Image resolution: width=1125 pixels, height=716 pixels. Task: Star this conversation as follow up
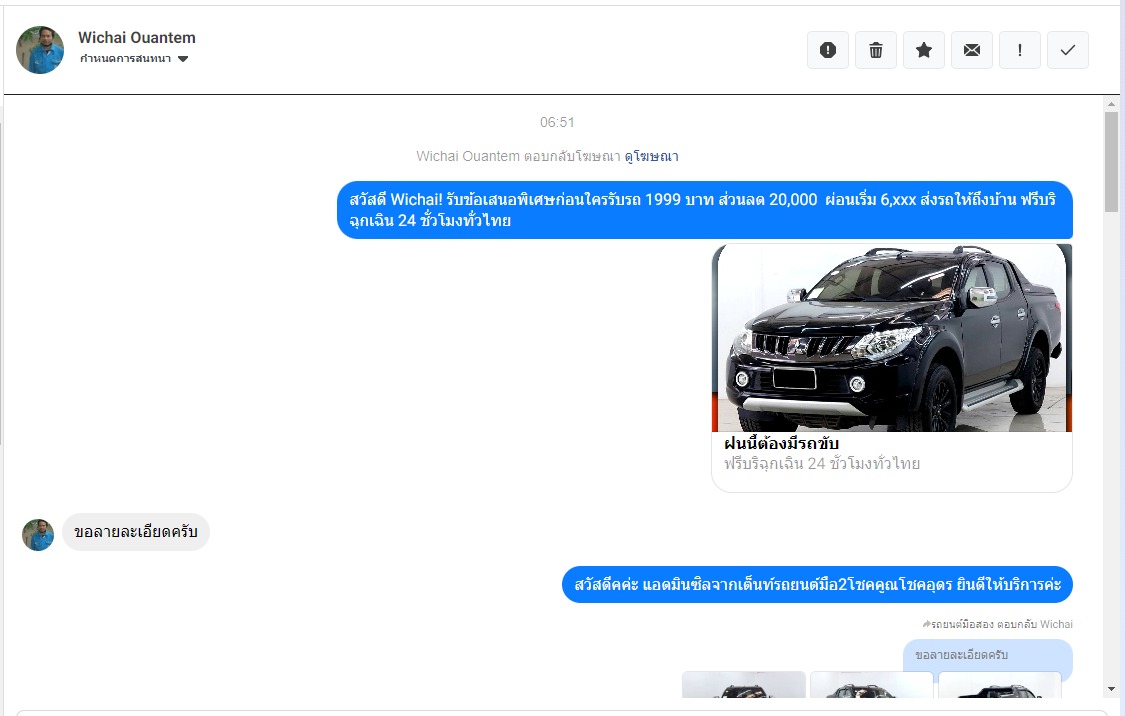point(924,50)
